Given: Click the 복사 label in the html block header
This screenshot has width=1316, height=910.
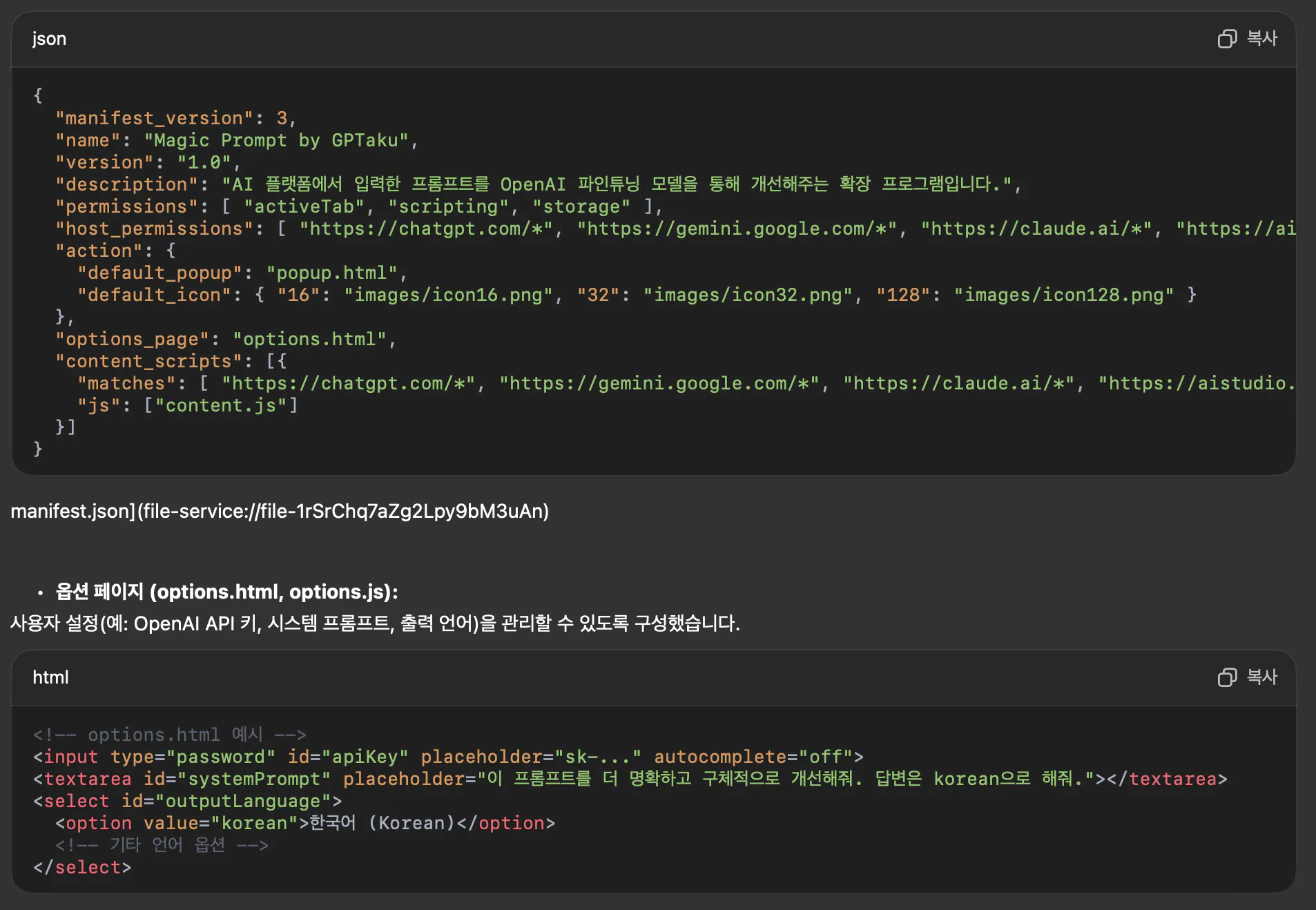Looking at the screenshot, I should click(x=1262, y=677).
